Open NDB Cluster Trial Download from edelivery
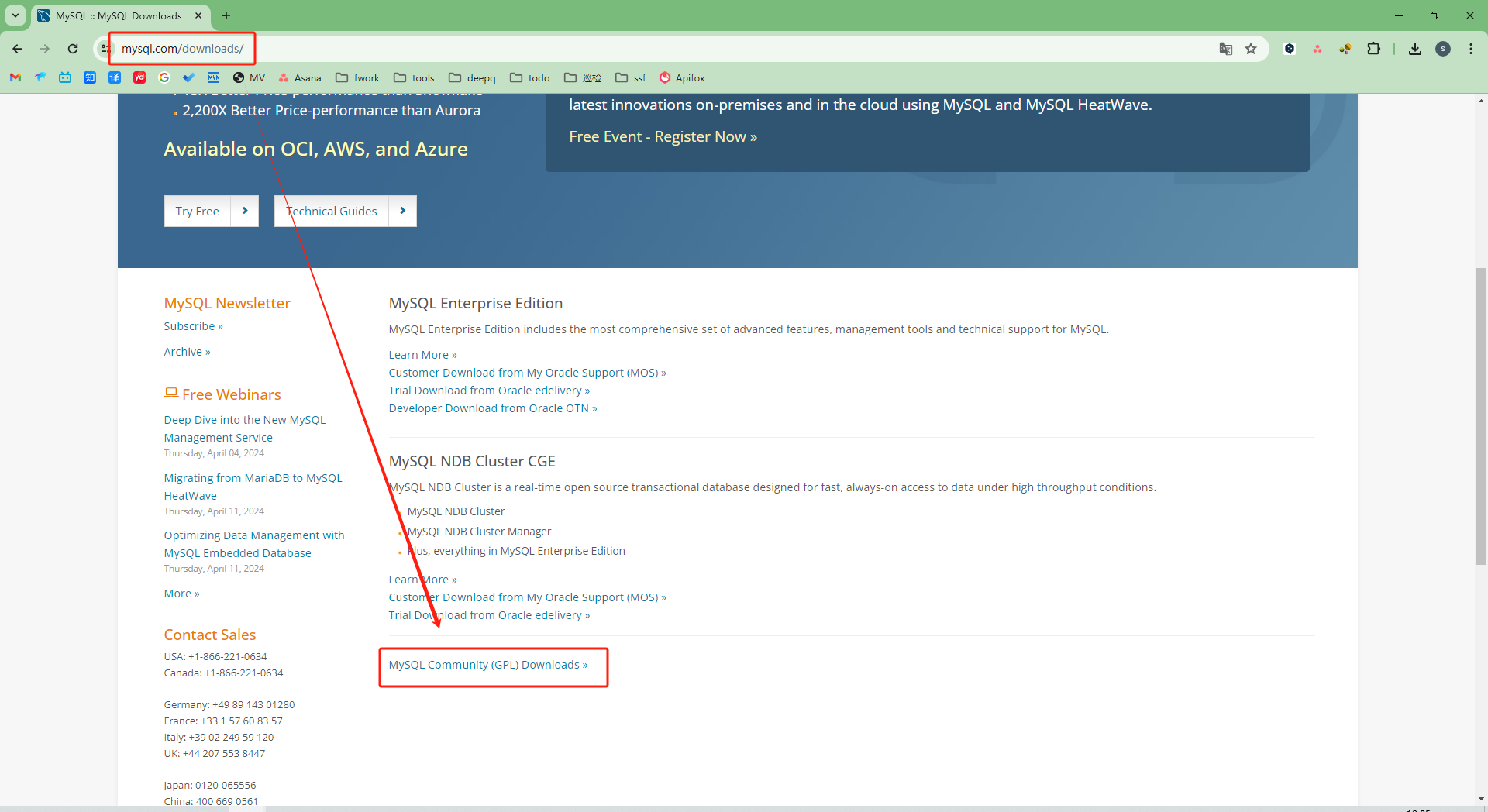 point(490,615)
